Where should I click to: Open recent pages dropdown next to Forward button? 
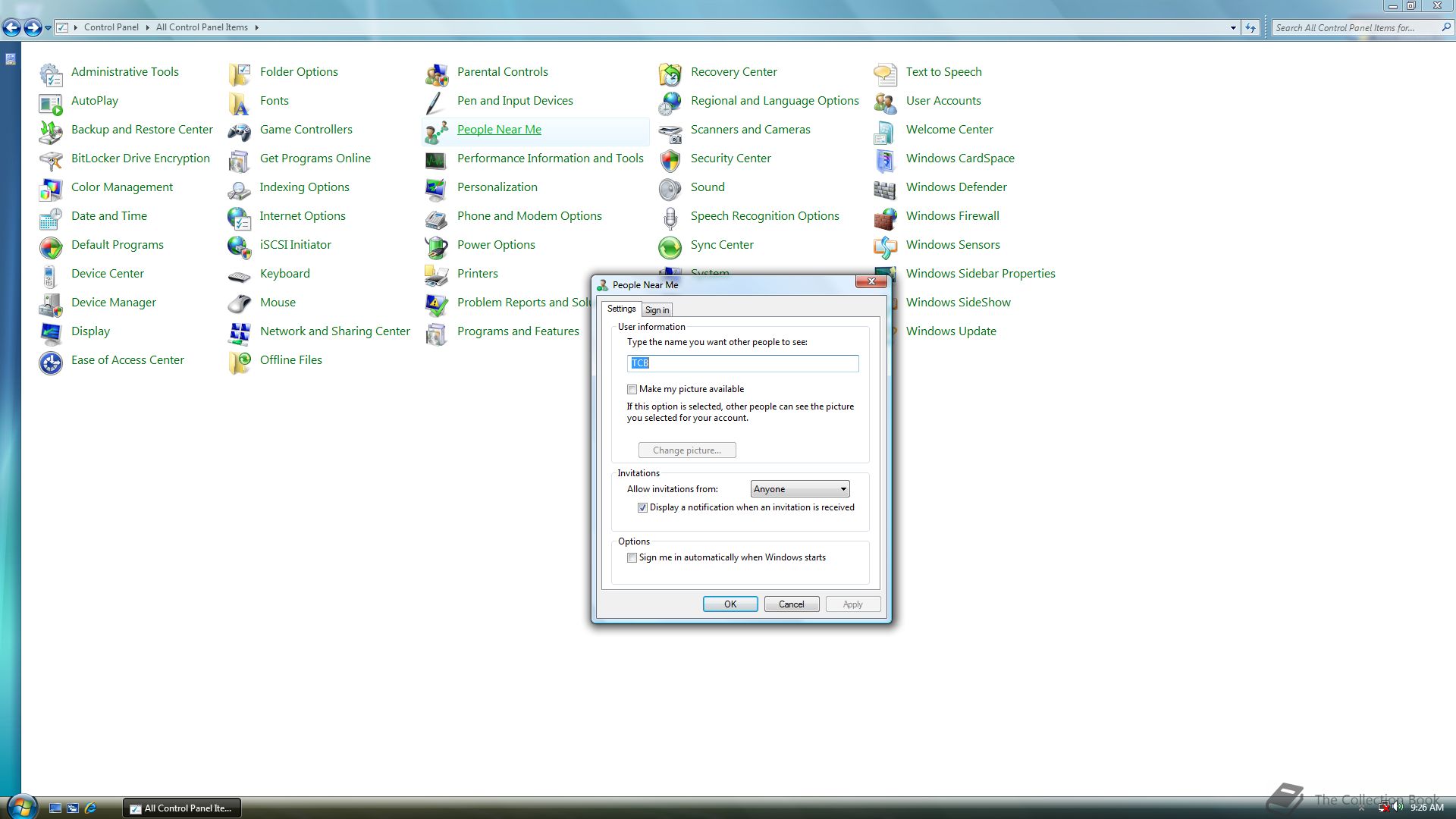click(48, 27)
